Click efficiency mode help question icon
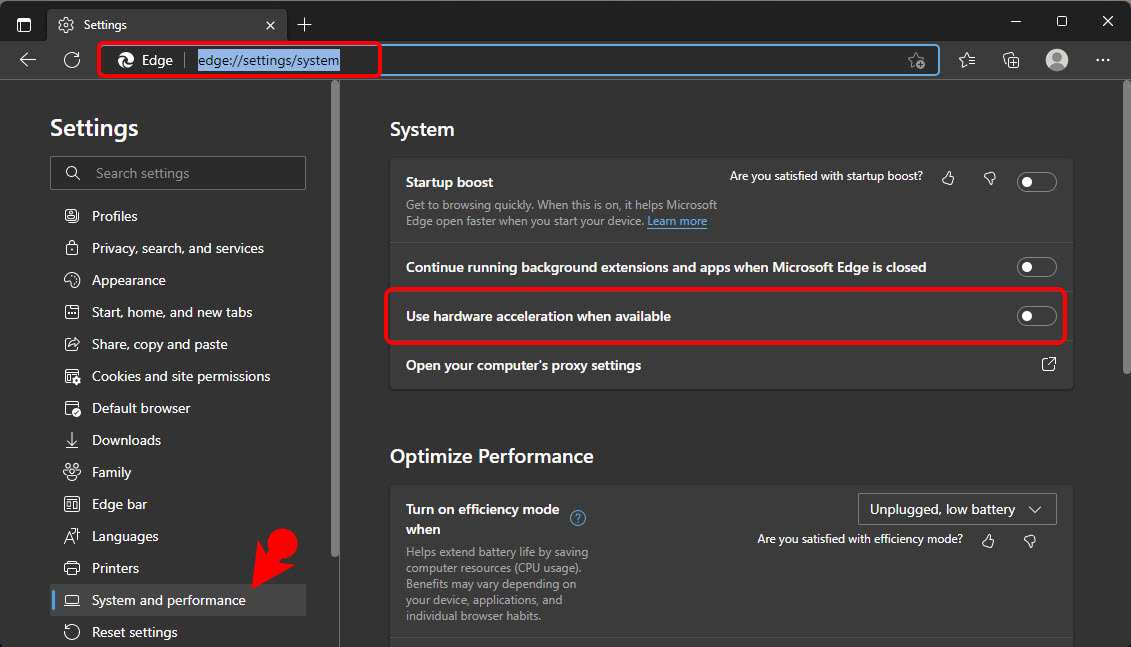 click(x=578, y=518)
